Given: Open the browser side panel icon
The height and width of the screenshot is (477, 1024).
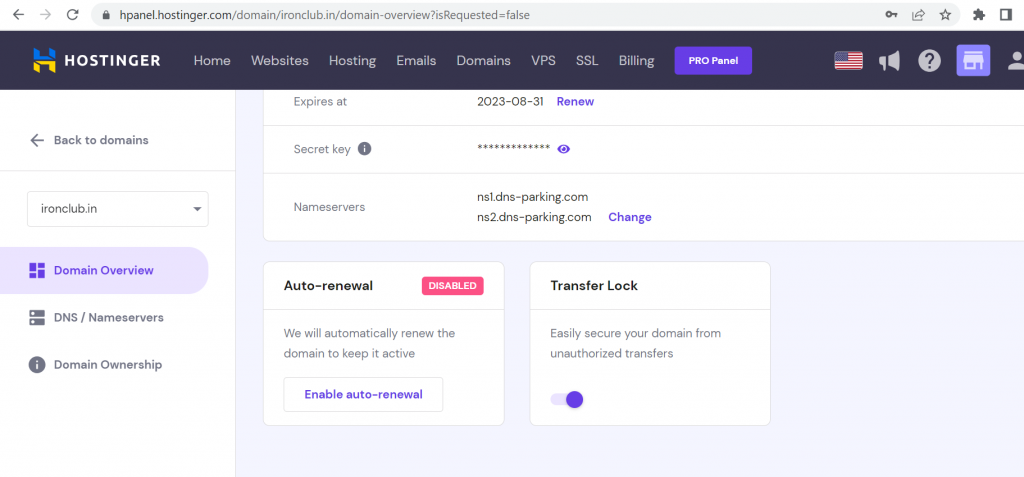Looking at the screenshot, I should [x=1006, y=14].
